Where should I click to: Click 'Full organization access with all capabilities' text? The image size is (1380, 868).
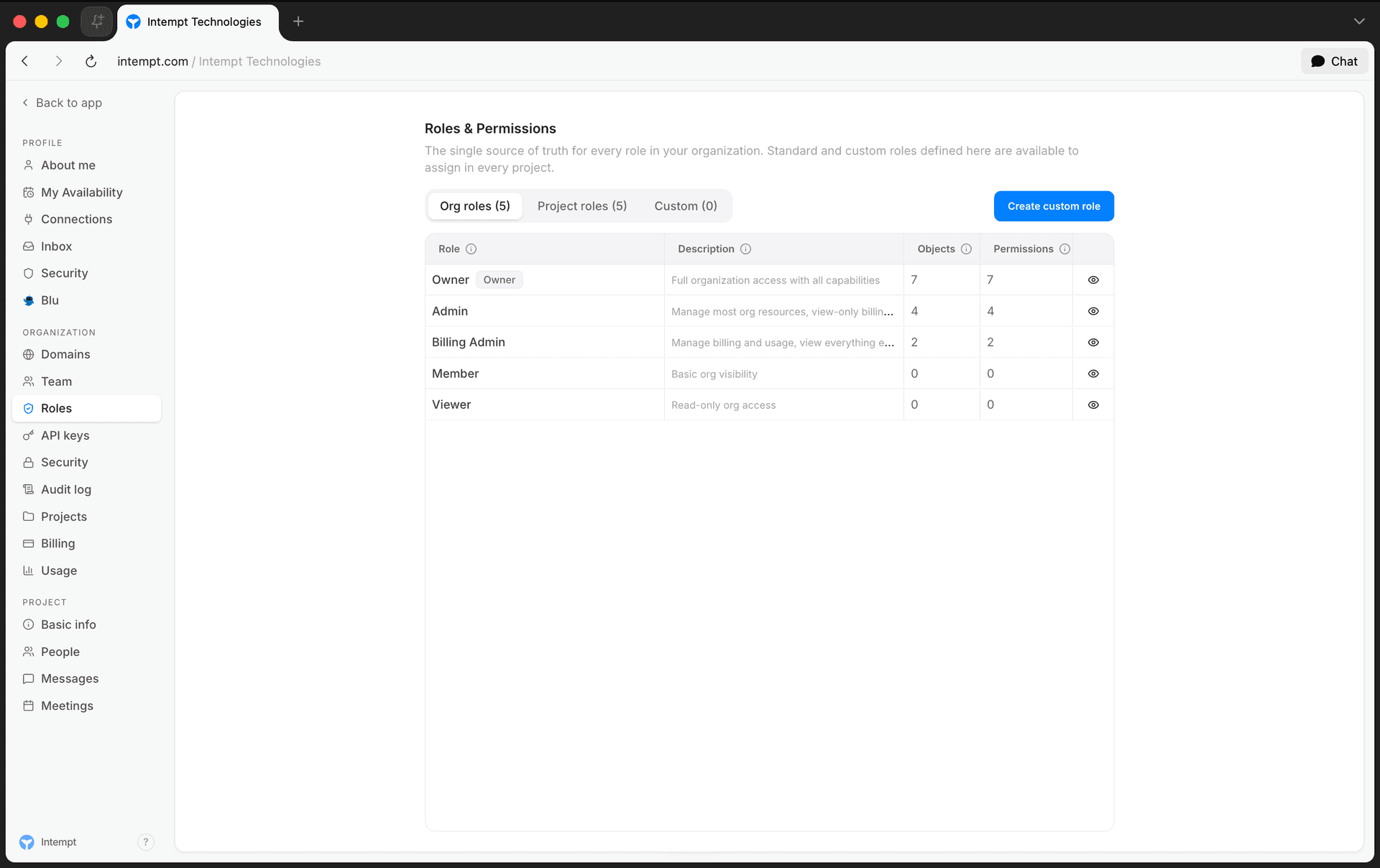pos(776,280)
